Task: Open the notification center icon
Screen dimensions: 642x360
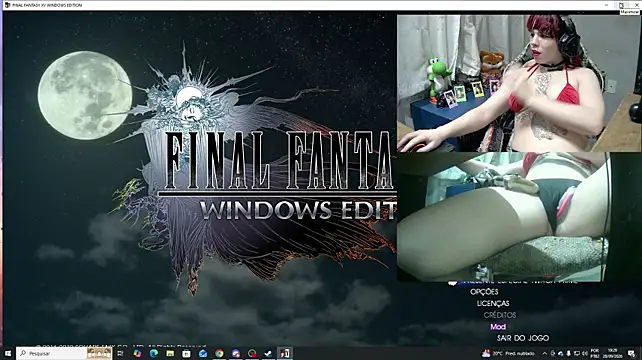Action: 632,353
